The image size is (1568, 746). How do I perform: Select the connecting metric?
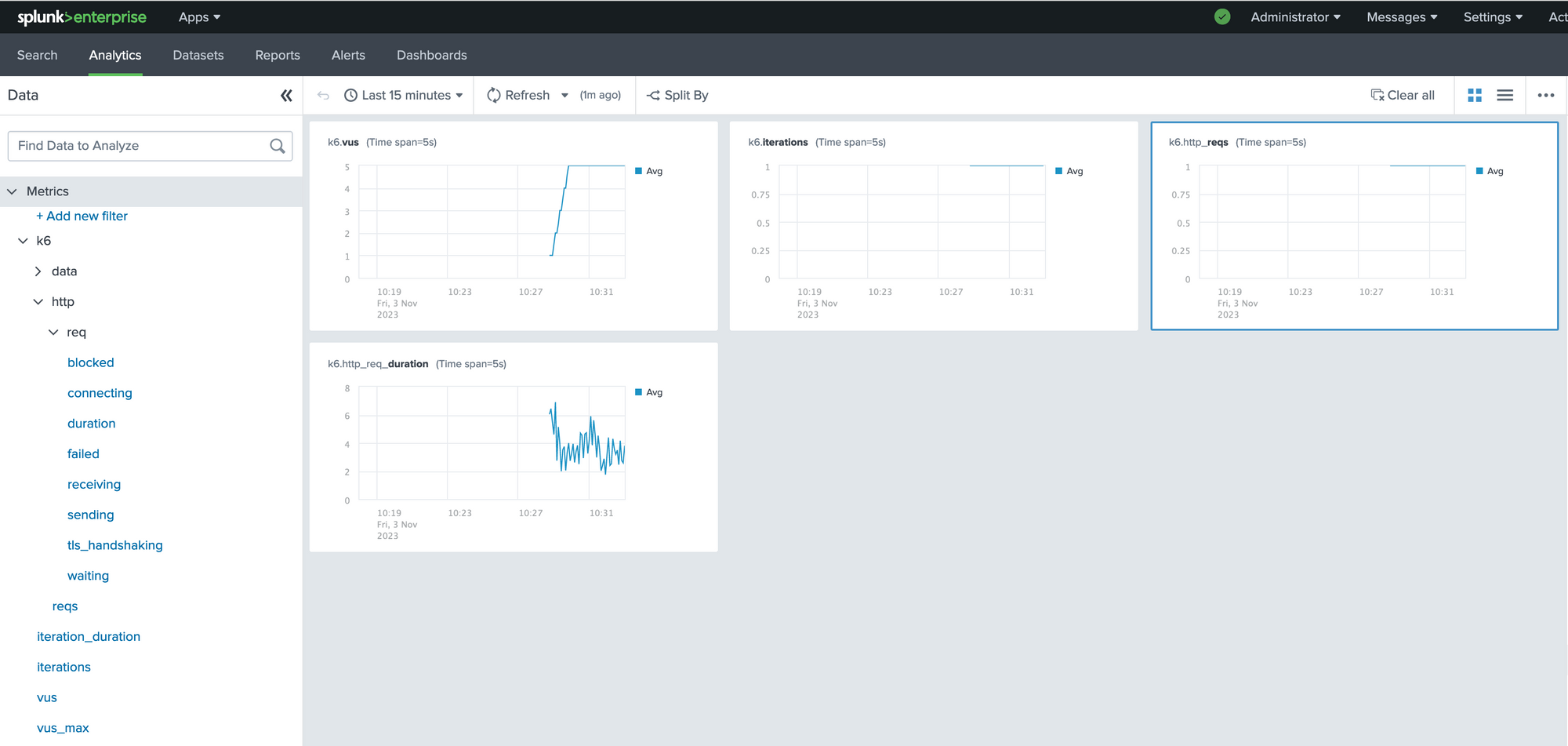[x=100, y=393]
